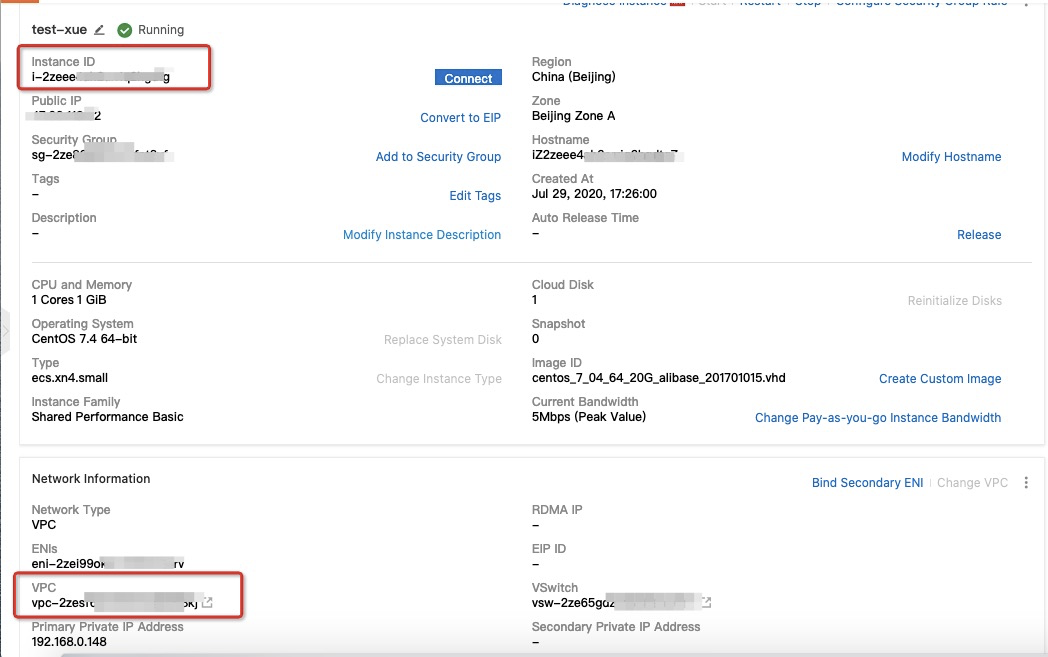Screen dimensions: 1048x657
Task: Select the 5Mbps (Peak Value) bandwidth text
Action: click(x=589, y=416)
